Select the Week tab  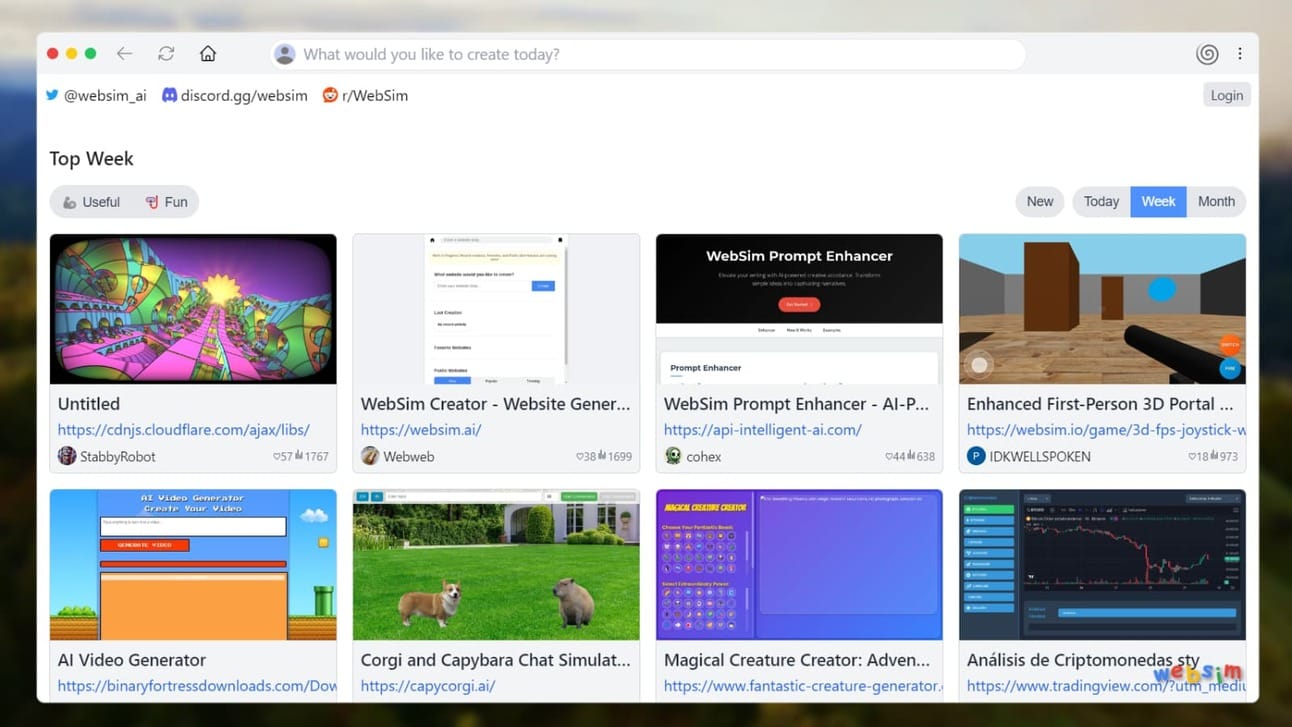(x=1158, y=201)
